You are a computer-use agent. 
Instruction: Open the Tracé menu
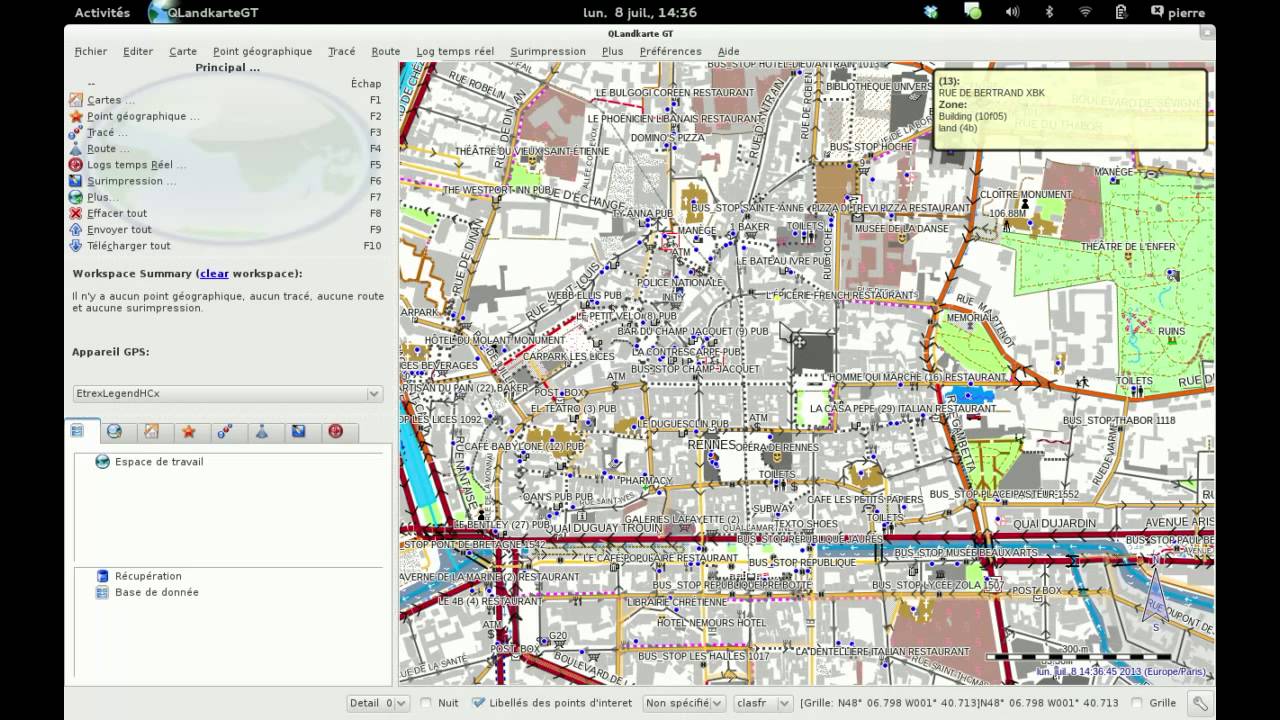341,51
